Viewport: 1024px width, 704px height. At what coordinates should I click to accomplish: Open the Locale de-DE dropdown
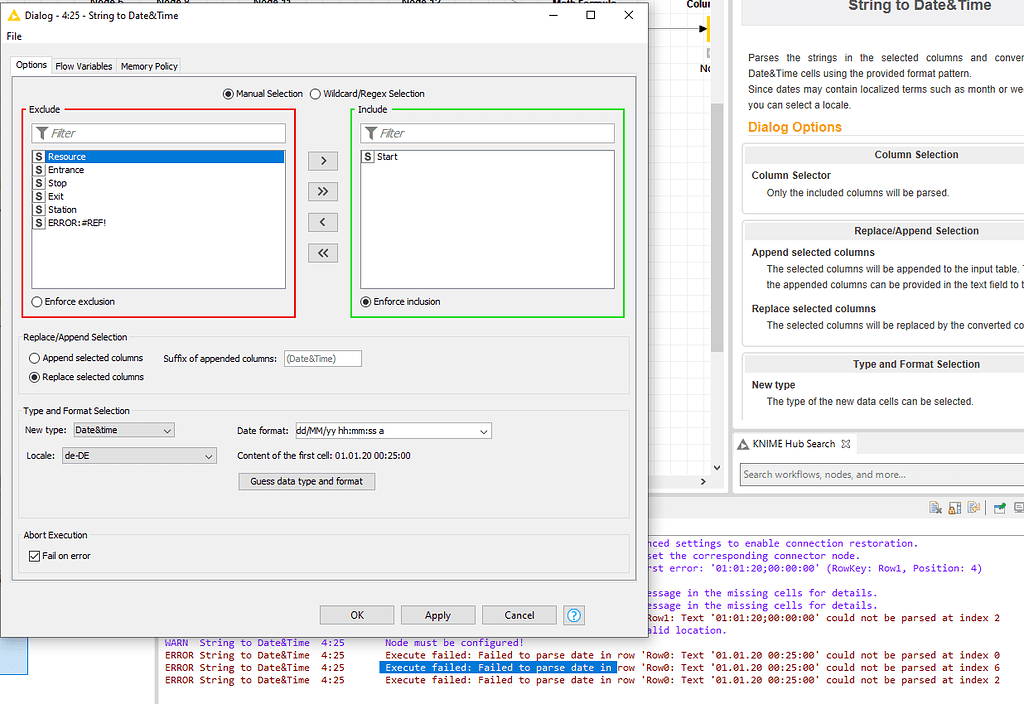[206, 455]
